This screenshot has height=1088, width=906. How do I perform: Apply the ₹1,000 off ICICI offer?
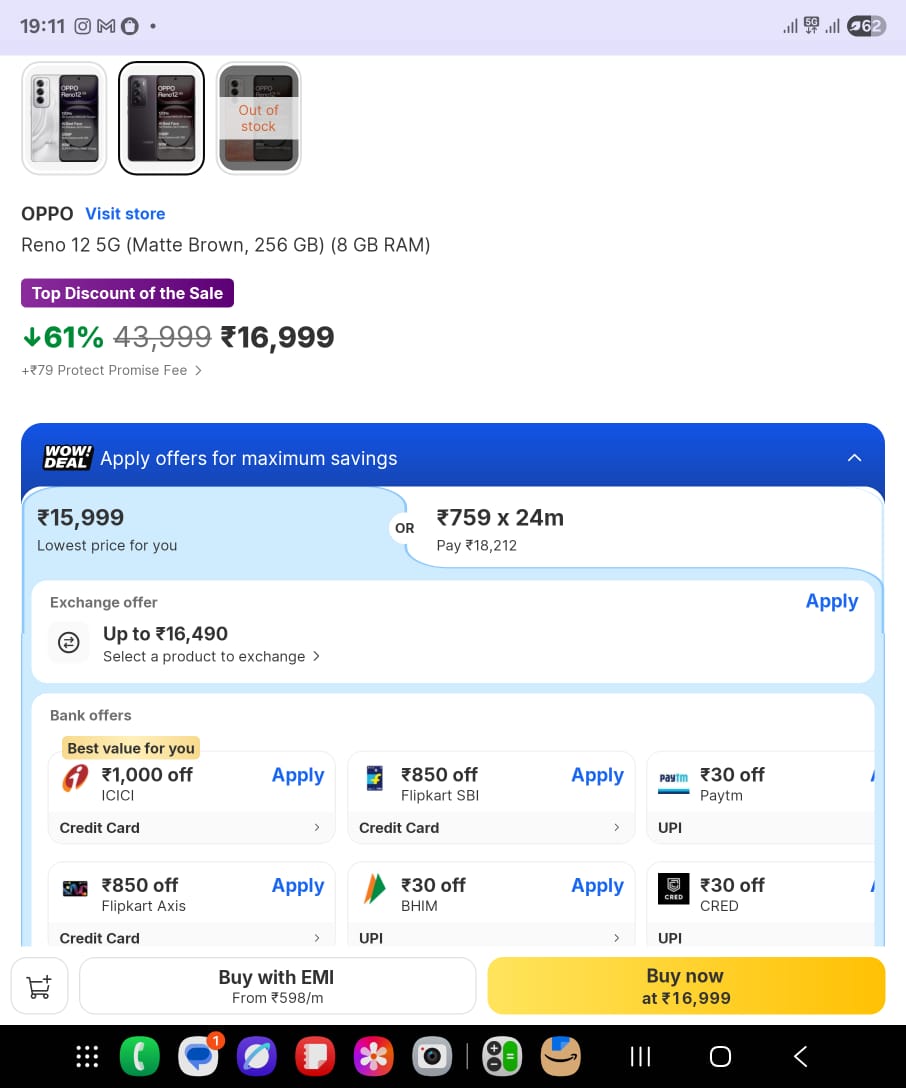(x=298, y=775)
